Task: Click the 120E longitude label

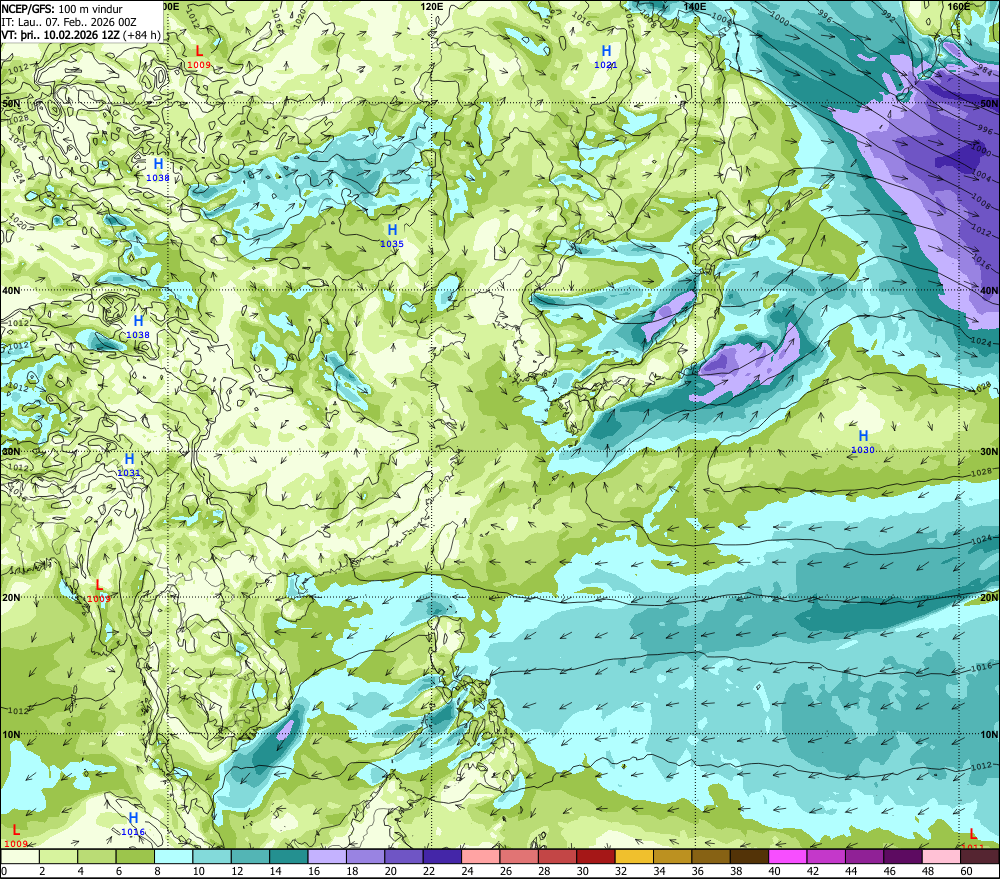Action: click(432, 6)
